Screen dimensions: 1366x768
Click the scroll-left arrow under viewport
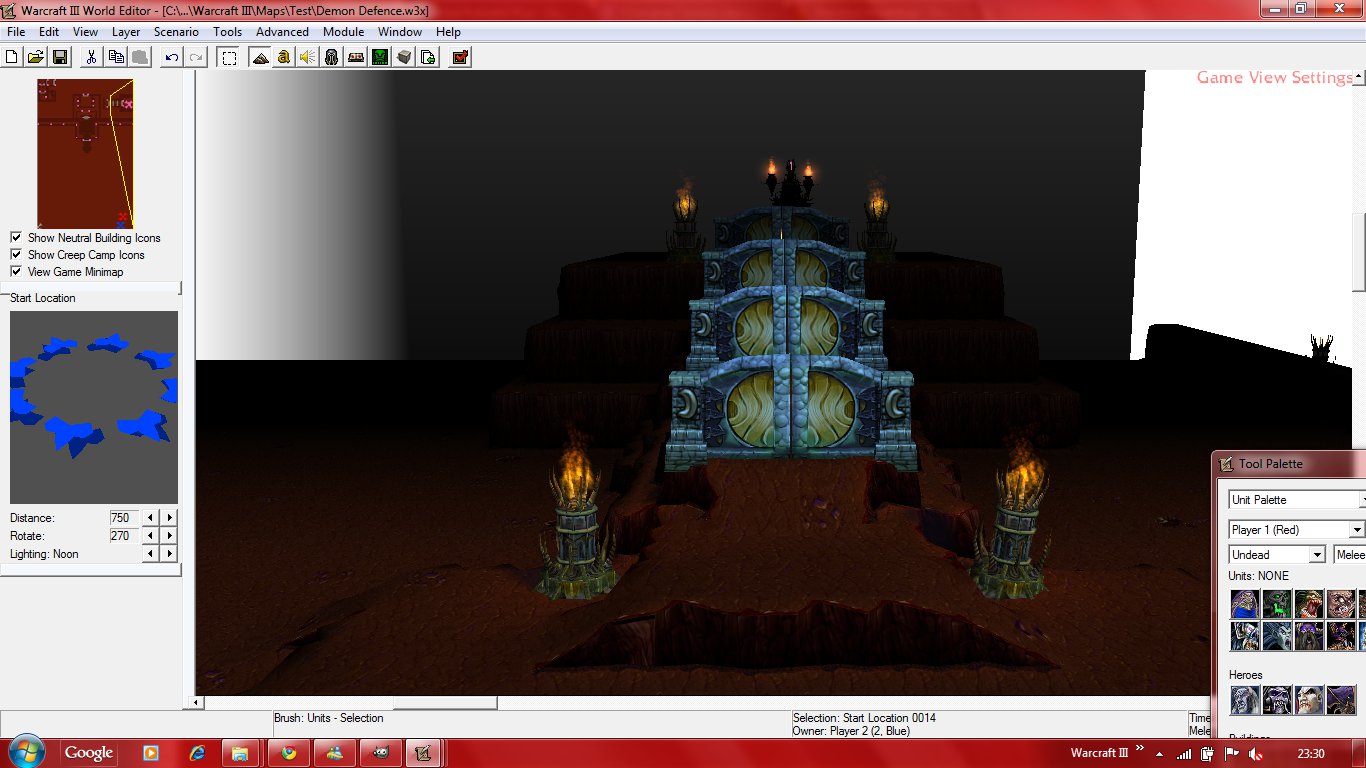pos(197,703)
